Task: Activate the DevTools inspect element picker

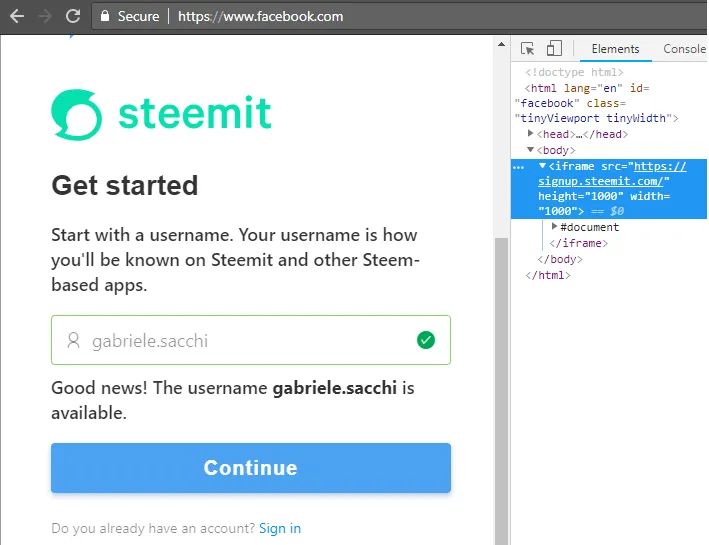Action: pos(527,48)
